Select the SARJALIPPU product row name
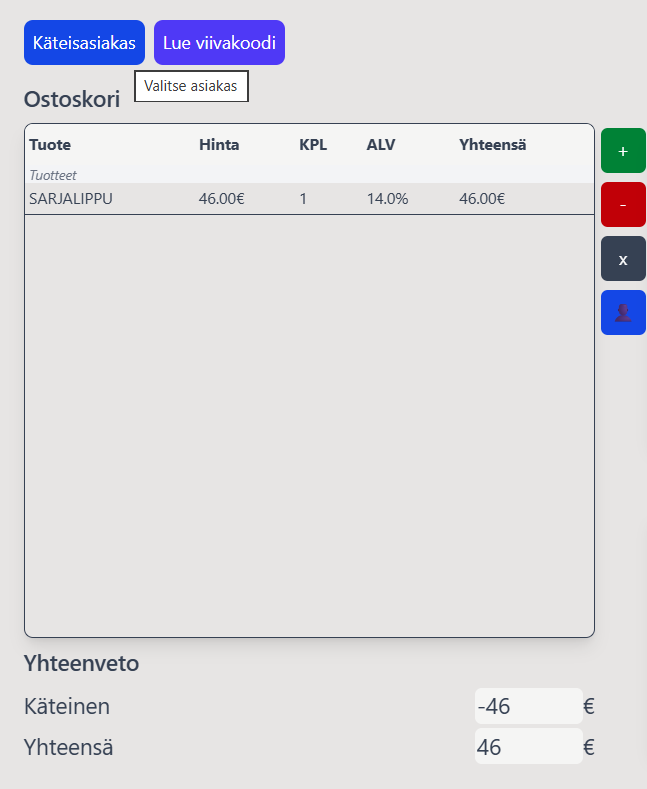647x789 pixels. [71, 199]
